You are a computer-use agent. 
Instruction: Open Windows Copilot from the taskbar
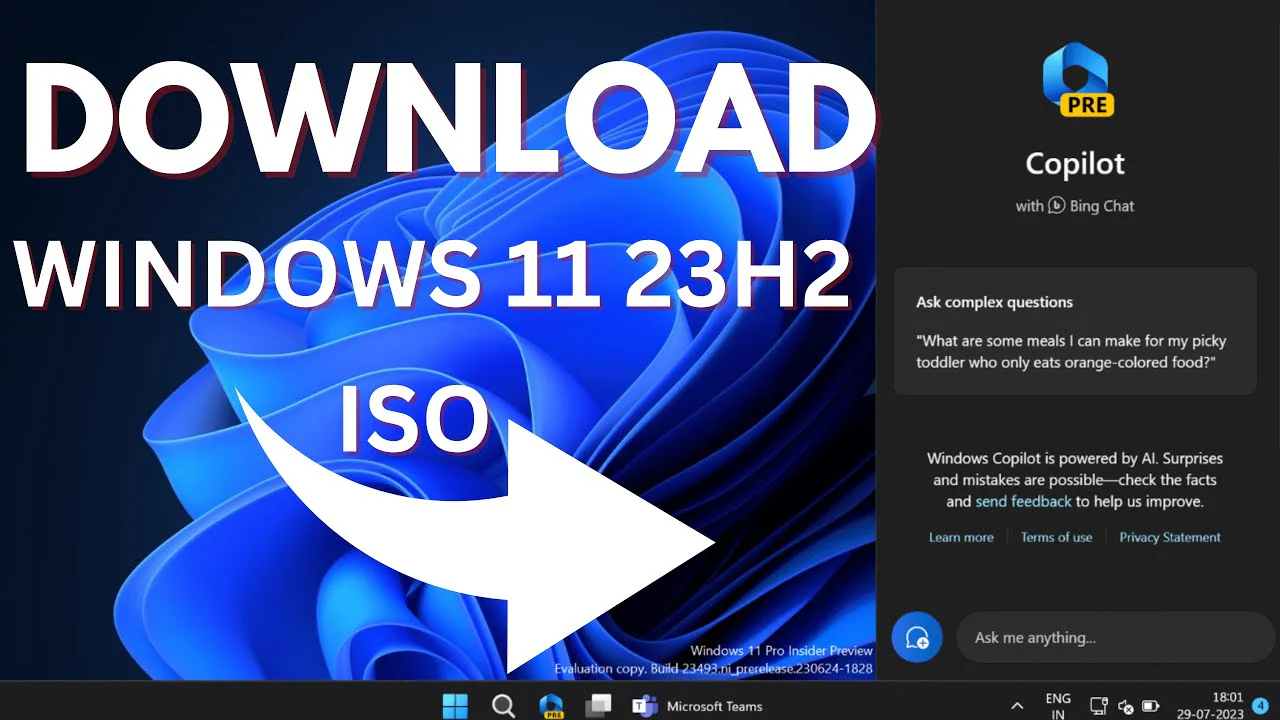click(x=551, y=705)
